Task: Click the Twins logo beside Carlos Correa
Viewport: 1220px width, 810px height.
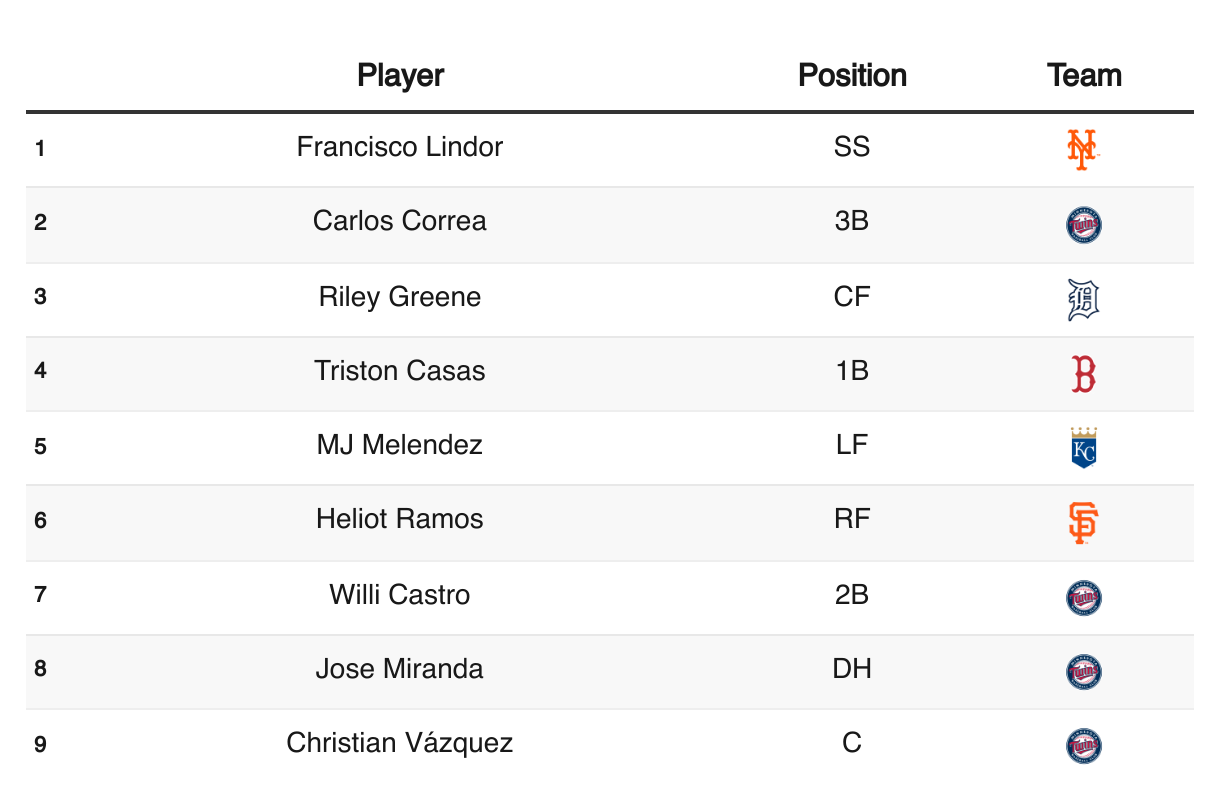Action: tap(1084, 225)
